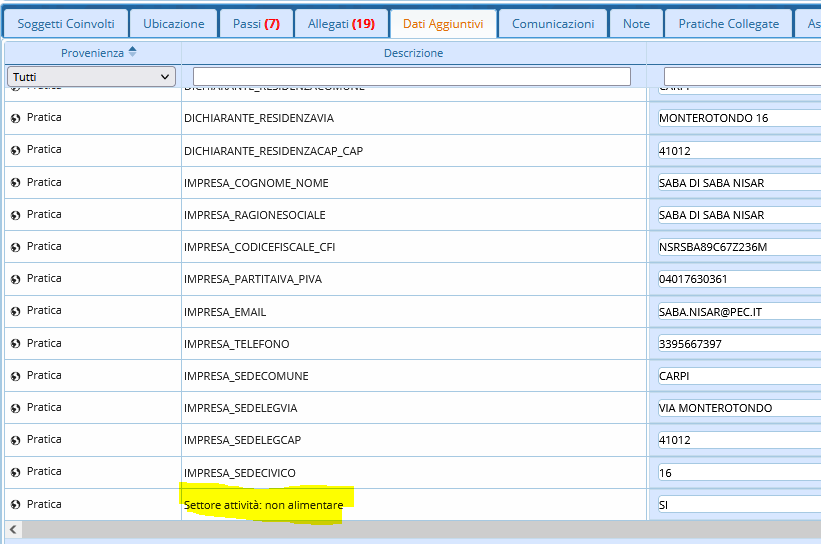Viewport: 821px width, 544px height.
Task: Click globe icon in DICHIARANTE_RESIDENZAVIA row
Action: pyautogui.click(x=16, y=118)
